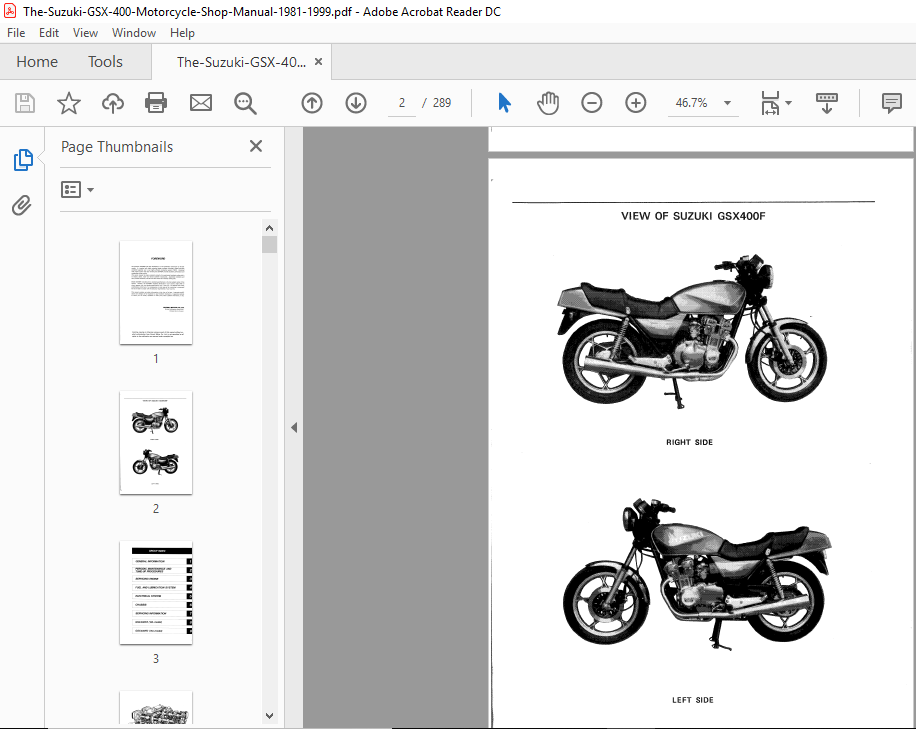Zoom in with plus icon
This screenshot has height=729, width=916.
tap(636, 103)
